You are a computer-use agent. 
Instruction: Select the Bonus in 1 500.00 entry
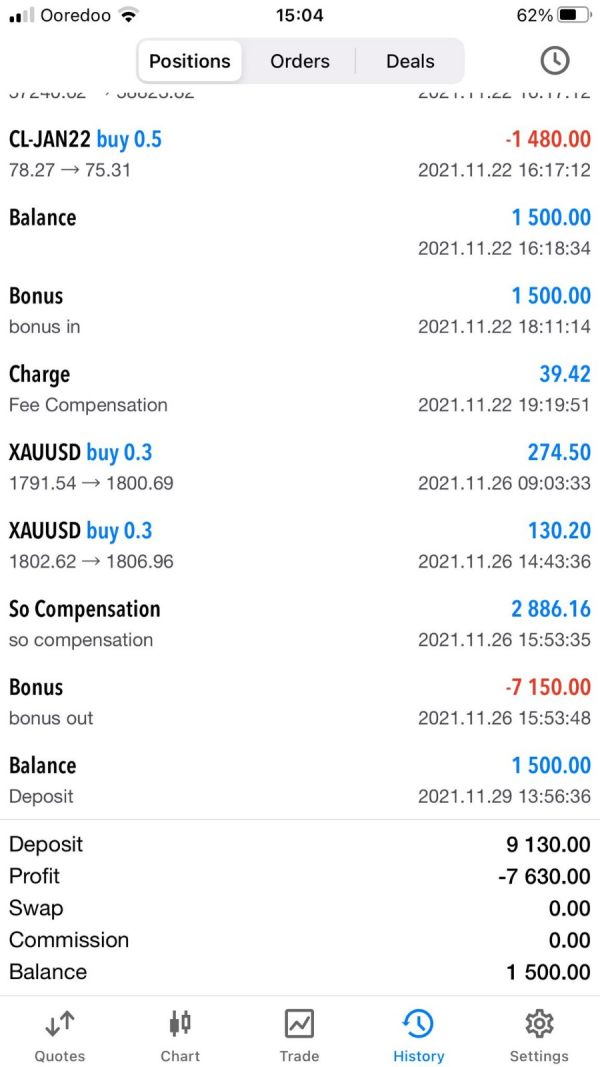click(299, 310)
